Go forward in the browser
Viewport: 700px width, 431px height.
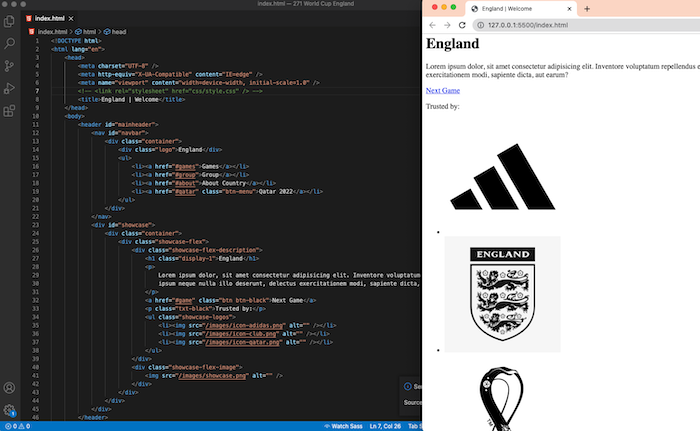click(447, 25)
